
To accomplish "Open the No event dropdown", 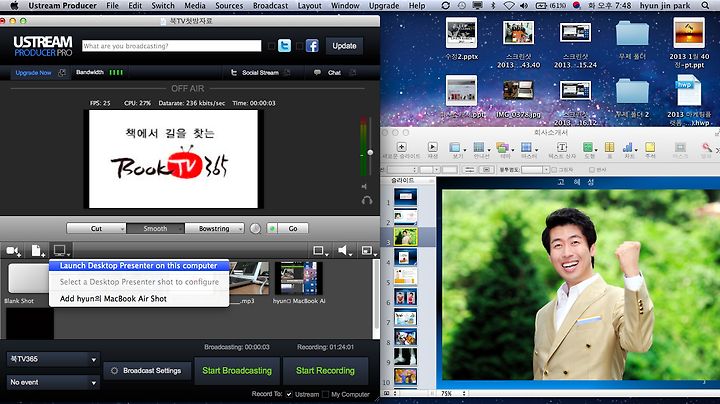I will [53, 382].
